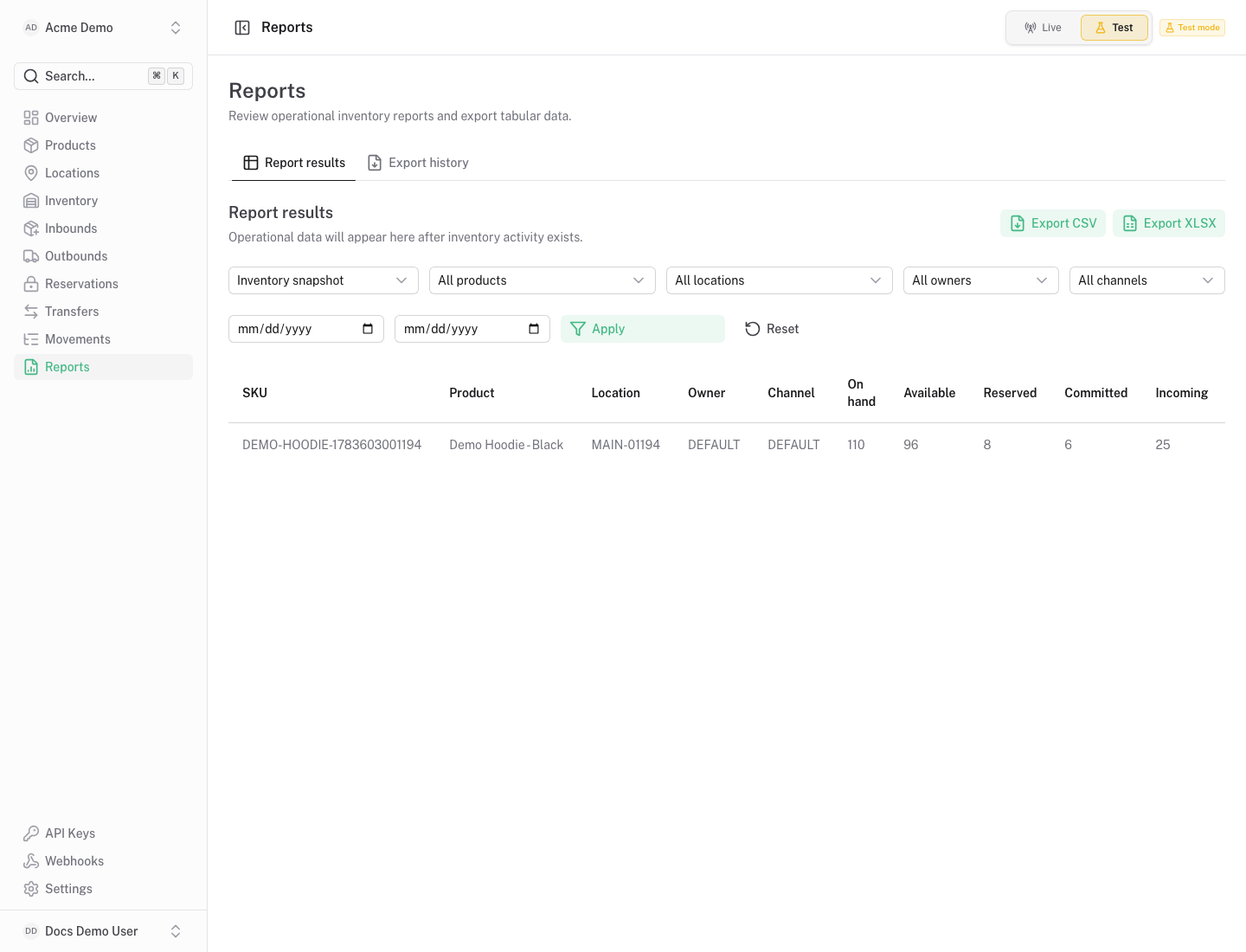Click the DD avatar beside Docs Demo User
This screenshot has width=1246, height=952.
[31, 931]
